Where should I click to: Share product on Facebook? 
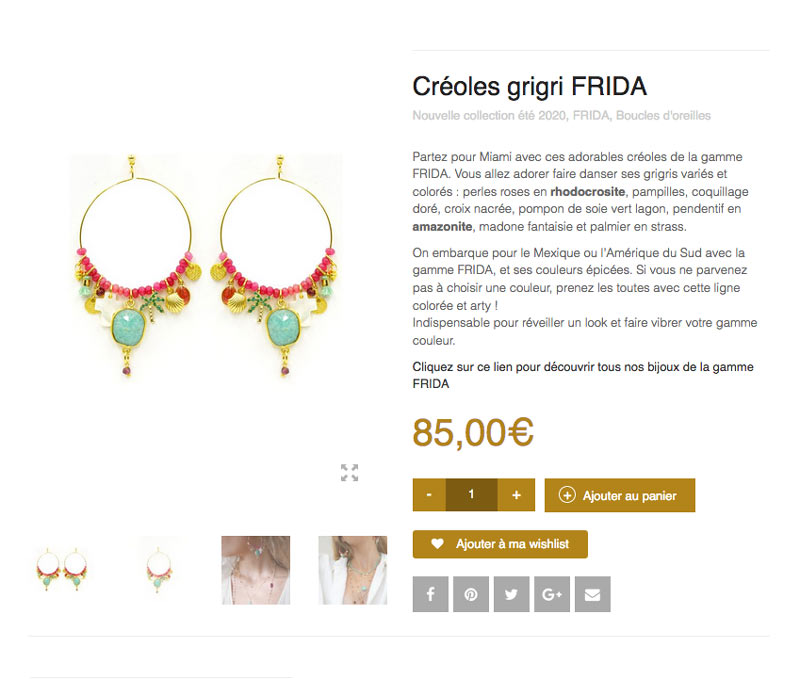coord(430,594)
